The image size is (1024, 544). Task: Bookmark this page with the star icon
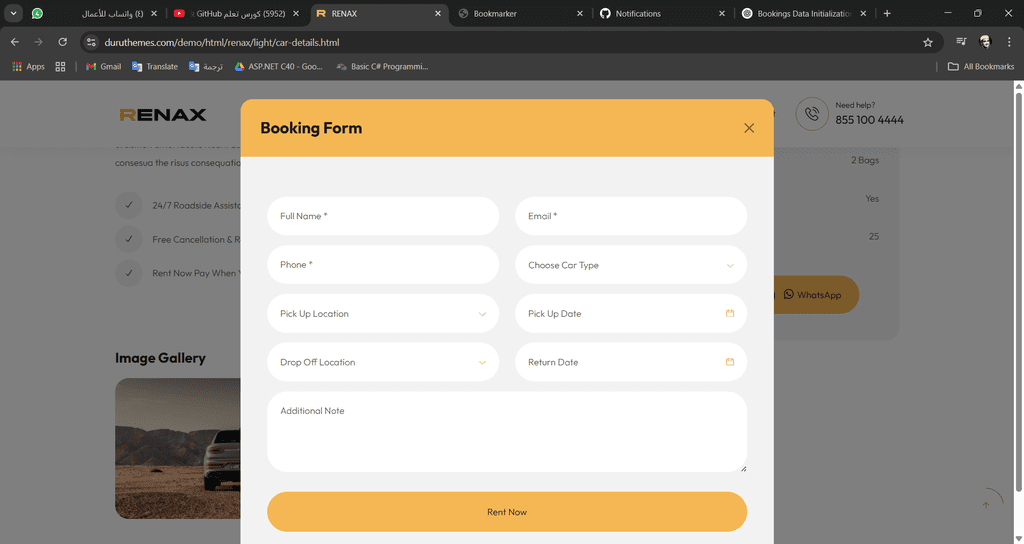click(928, 42)
